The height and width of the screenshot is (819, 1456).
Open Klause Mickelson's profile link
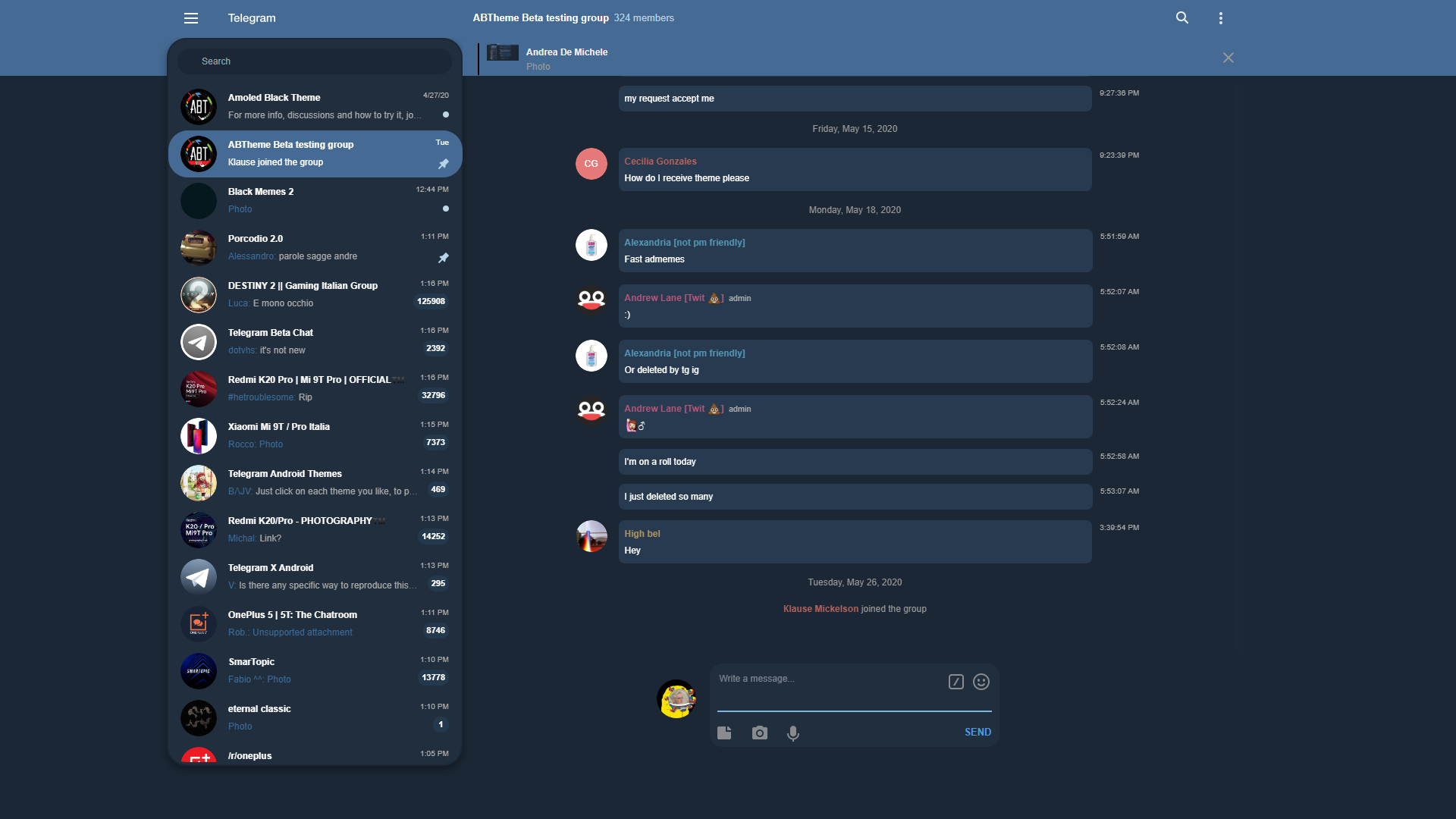click(820, 608)
